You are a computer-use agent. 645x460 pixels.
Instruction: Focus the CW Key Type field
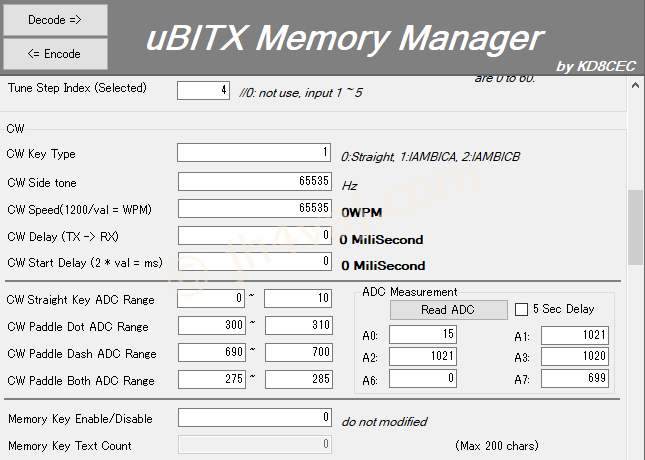254,153
